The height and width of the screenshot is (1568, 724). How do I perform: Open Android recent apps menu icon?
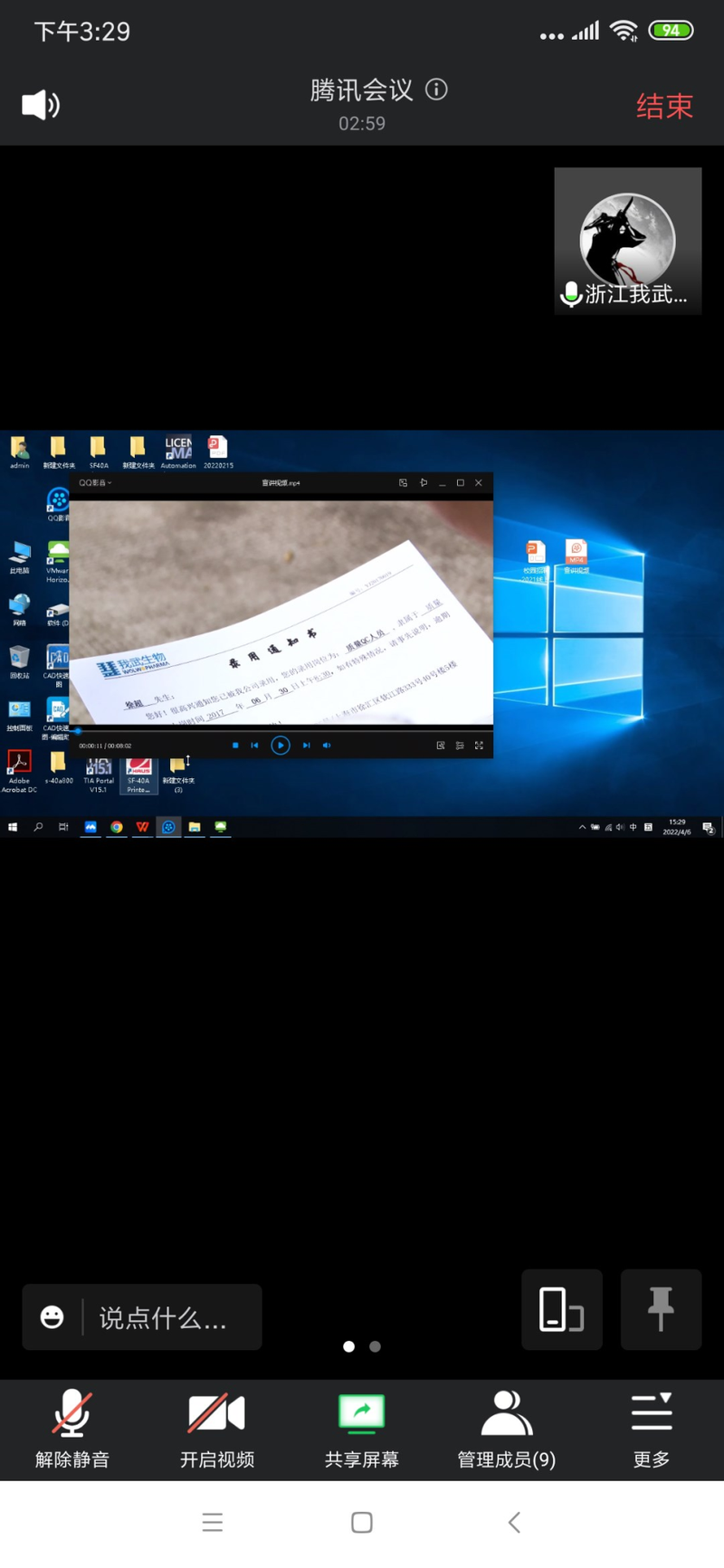click(213, 1523)
